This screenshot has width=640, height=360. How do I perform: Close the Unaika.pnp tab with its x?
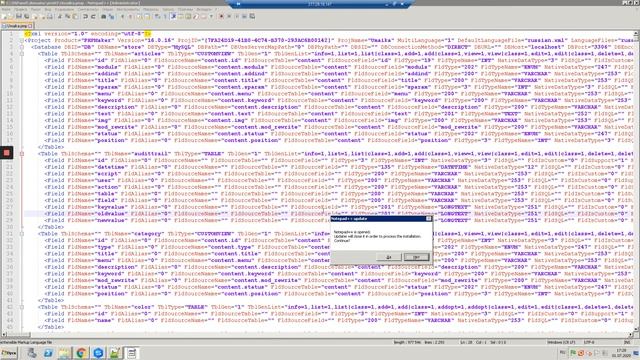pos(30,26)
